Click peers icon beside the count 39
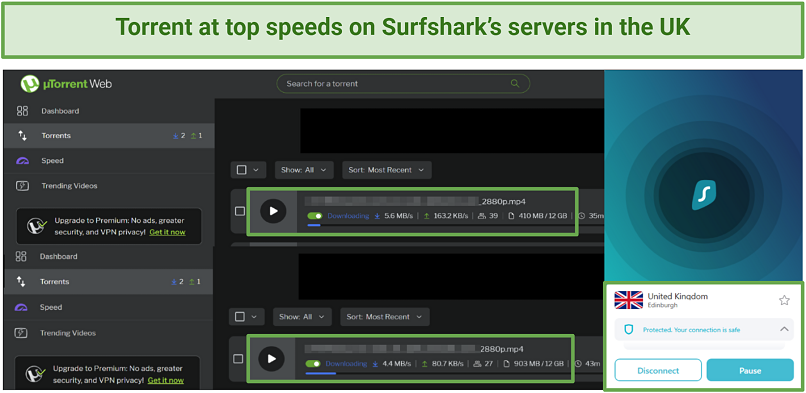Screen dimensions: 806x393 (482, 216)
